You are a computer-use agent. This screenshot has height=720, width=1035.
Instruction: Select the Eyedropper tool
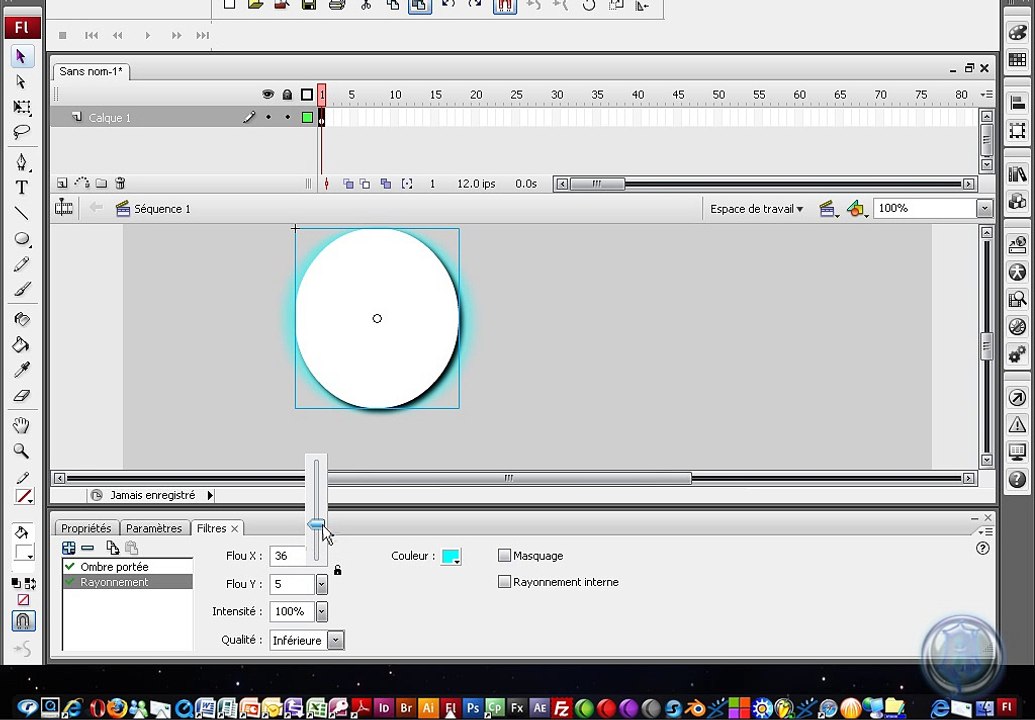(21, 370)
